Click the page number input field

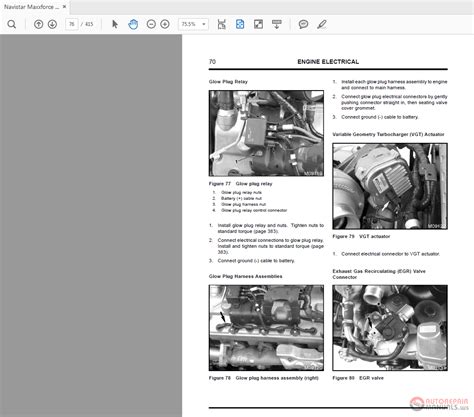tap(72, 24)
